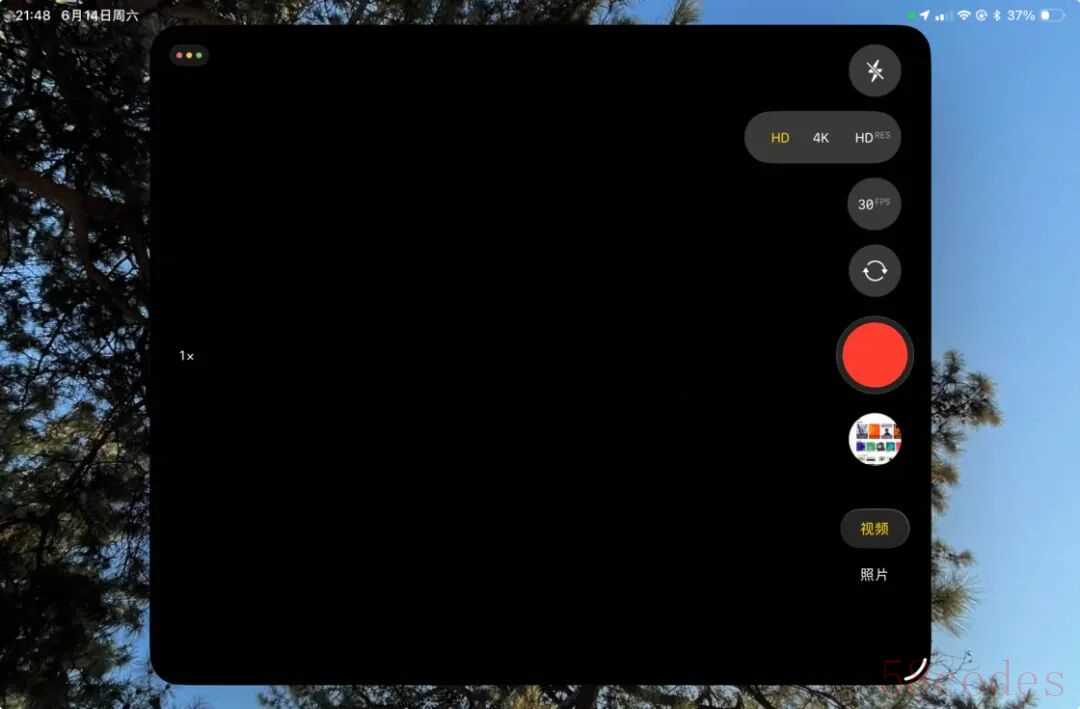Click the yellow minimize window dot
This screenshot has width=1080, height=709.
[189, 55]
